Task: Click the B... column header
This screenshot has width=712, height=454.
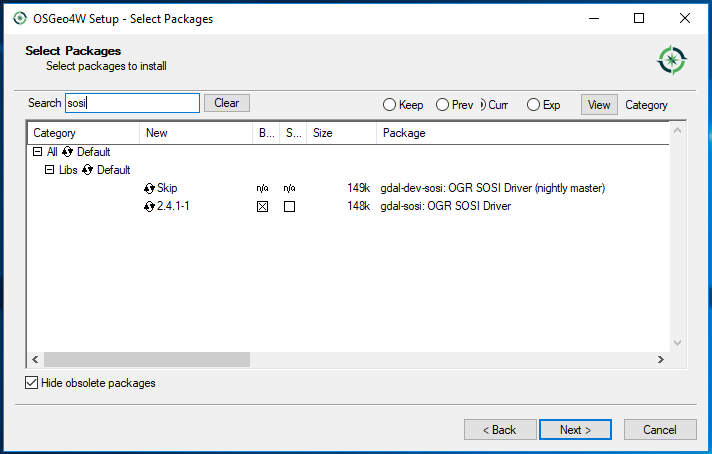Action: 266,133
